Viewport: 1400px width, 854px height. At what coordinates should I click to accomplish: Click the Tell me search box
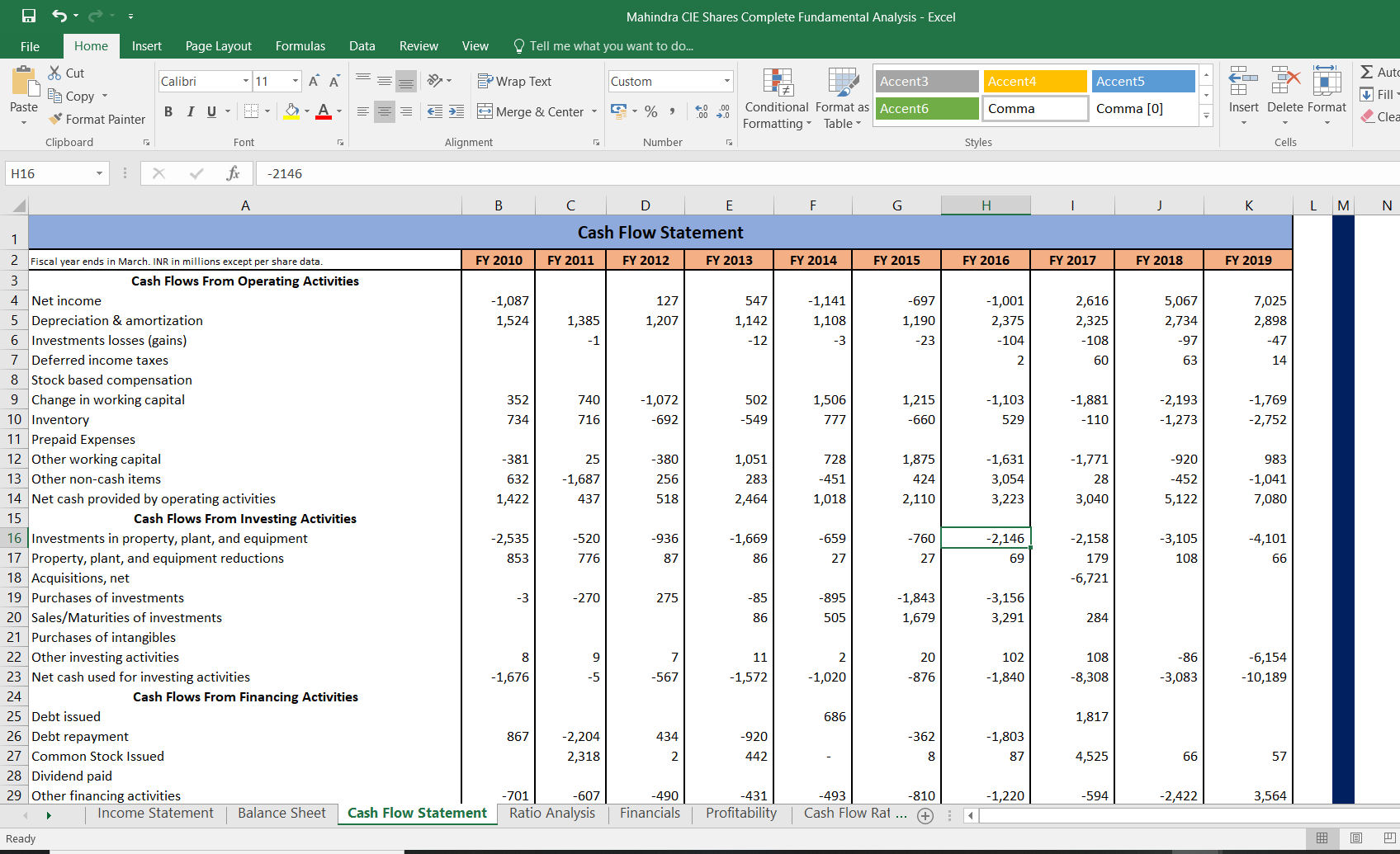point(603,46)
